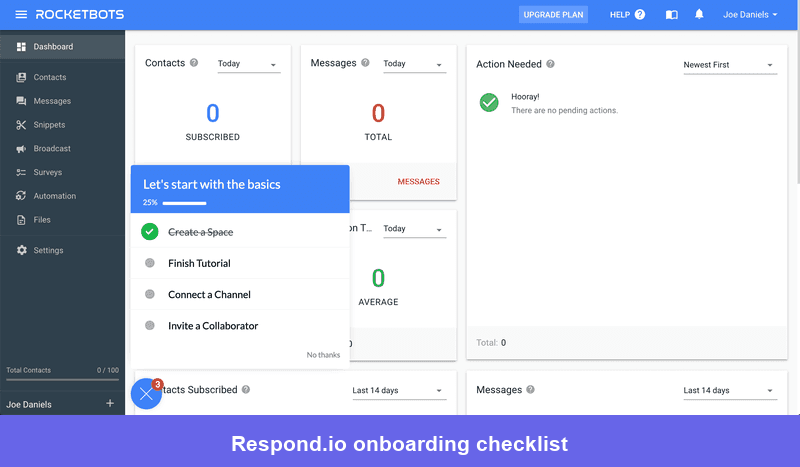Open Settings from sidebar
800x467 pixels.
(x=62, y=250)
